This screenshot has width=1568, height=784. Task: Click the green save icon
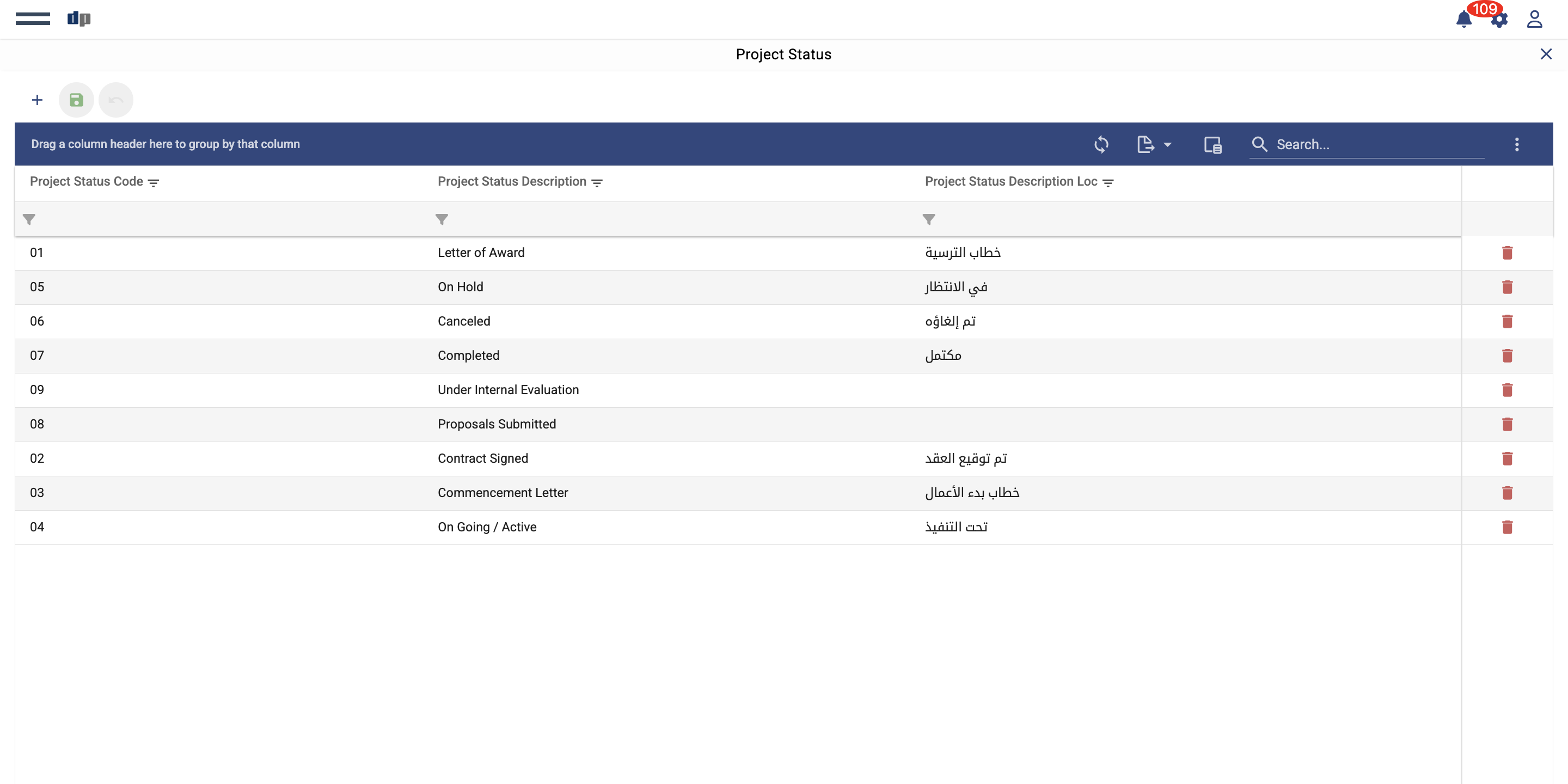[x=76, y=100]
